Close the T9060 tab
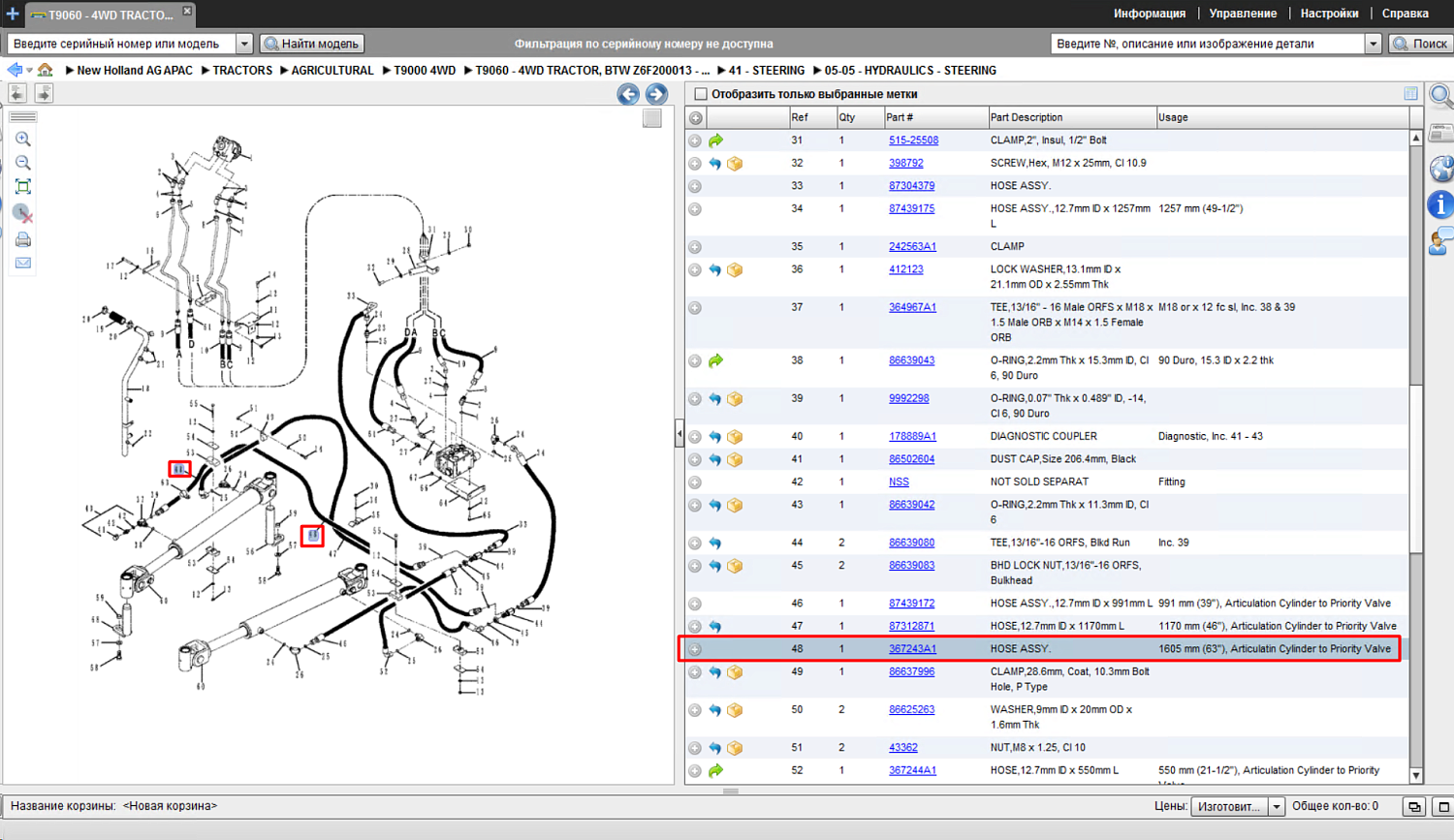Image resolution: width=1454 pixels, height=840 pixels. tap(187, 12)
